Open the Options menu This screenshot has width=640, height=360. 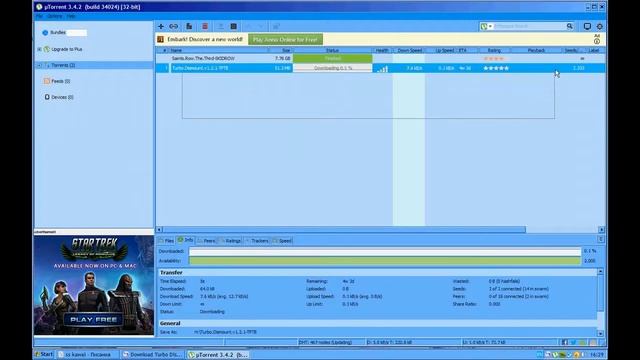point(55,16)
